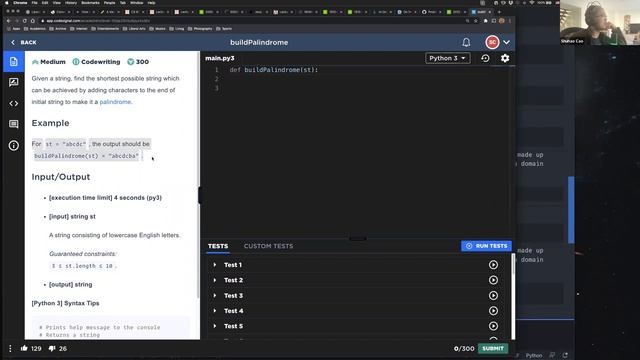Viewport: 640px width, 360px height.
Task: Click the RUN TESTS button
Action: 486,246
